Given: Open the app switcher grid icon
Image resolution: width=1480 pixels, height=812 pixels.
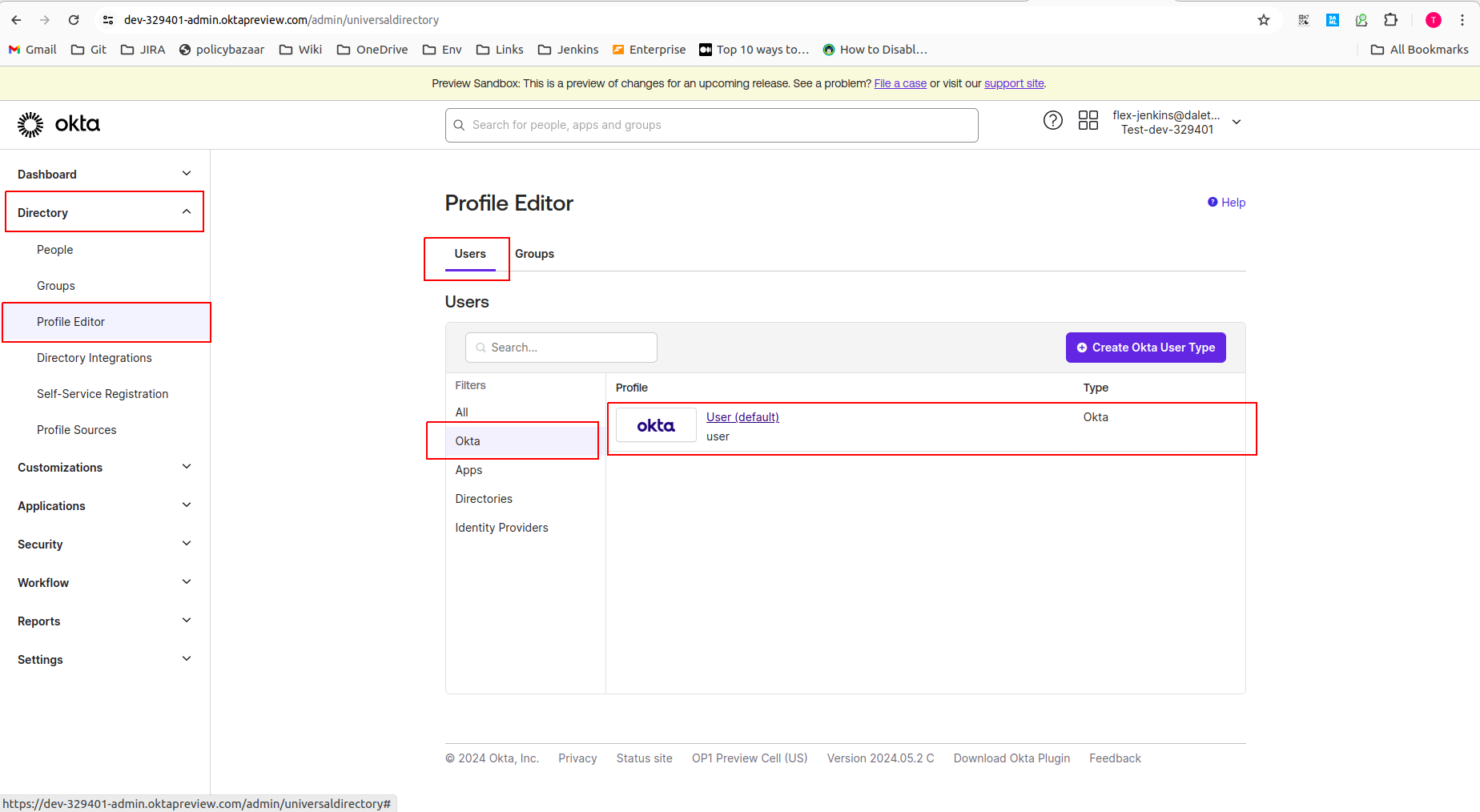Looking at the screenshot, I should coord(1088,120).
